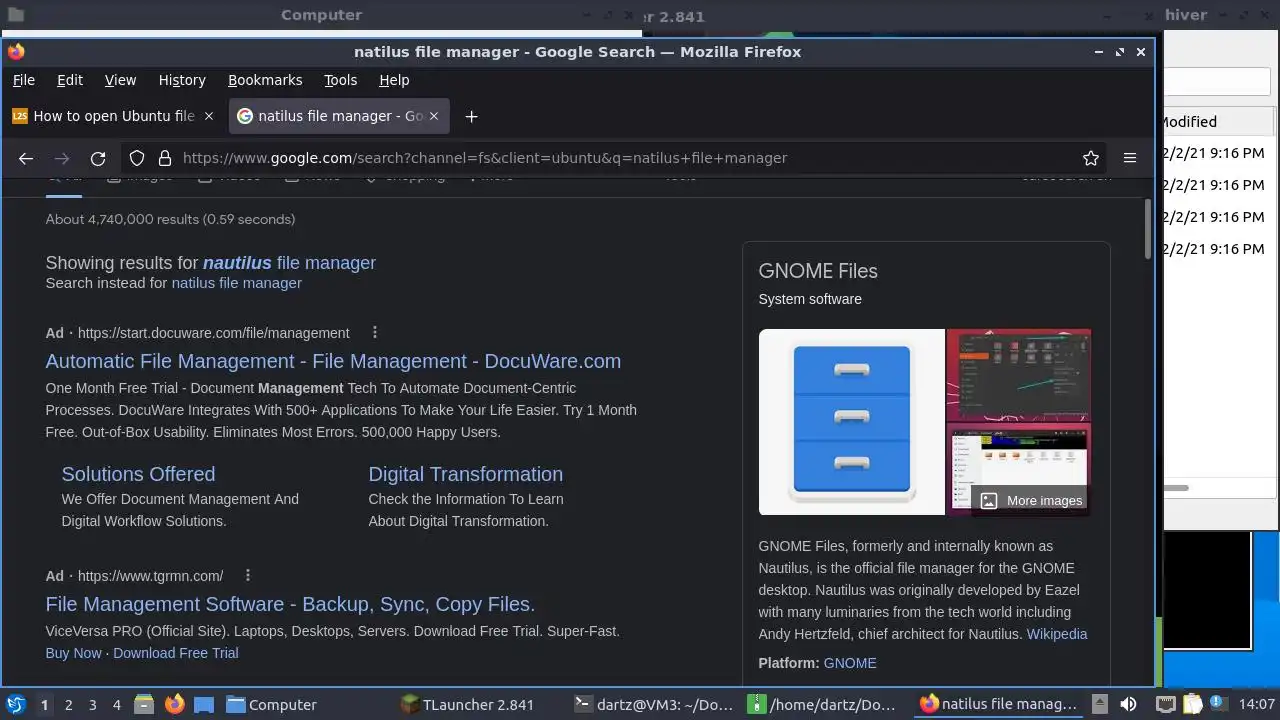This screenshot has width=1280, height=720.
Task: Click the show desktop icon in taskbar
Action: [x=204, y=704]
